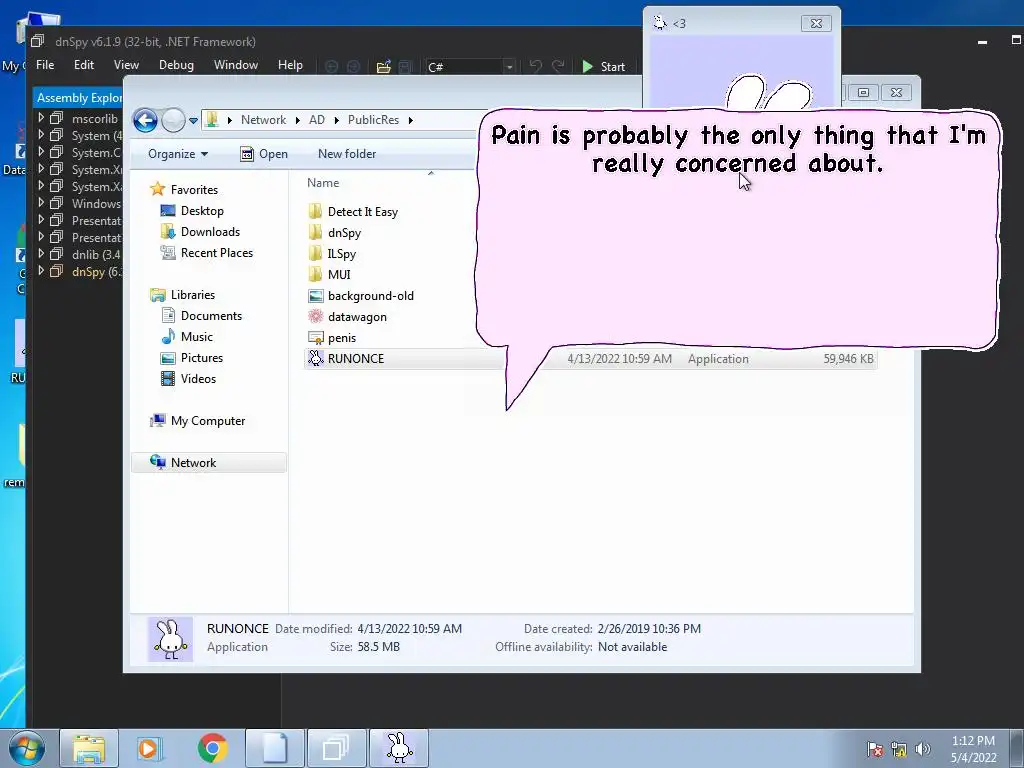
Task: Click the volume speaker tray icon
Action: coord(923,749)
